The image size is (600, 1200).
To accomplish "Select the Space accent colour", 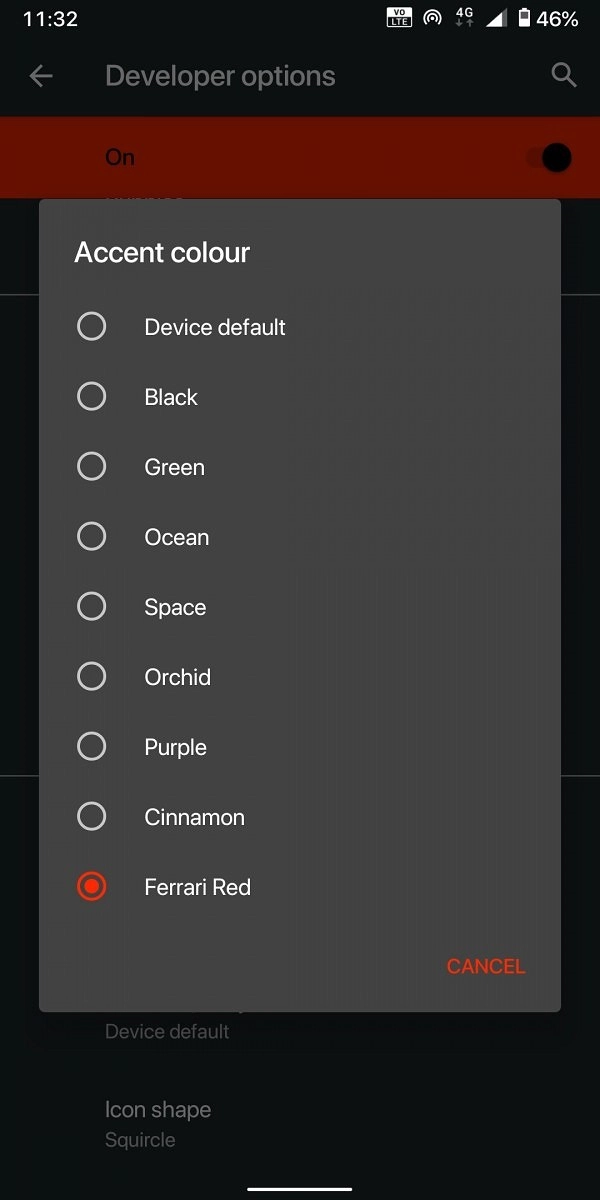I will (91, 607).
